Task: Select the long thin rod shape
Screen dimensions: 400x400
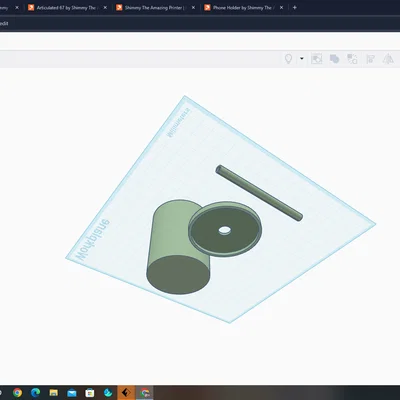Action: click(x=259, y=193)
